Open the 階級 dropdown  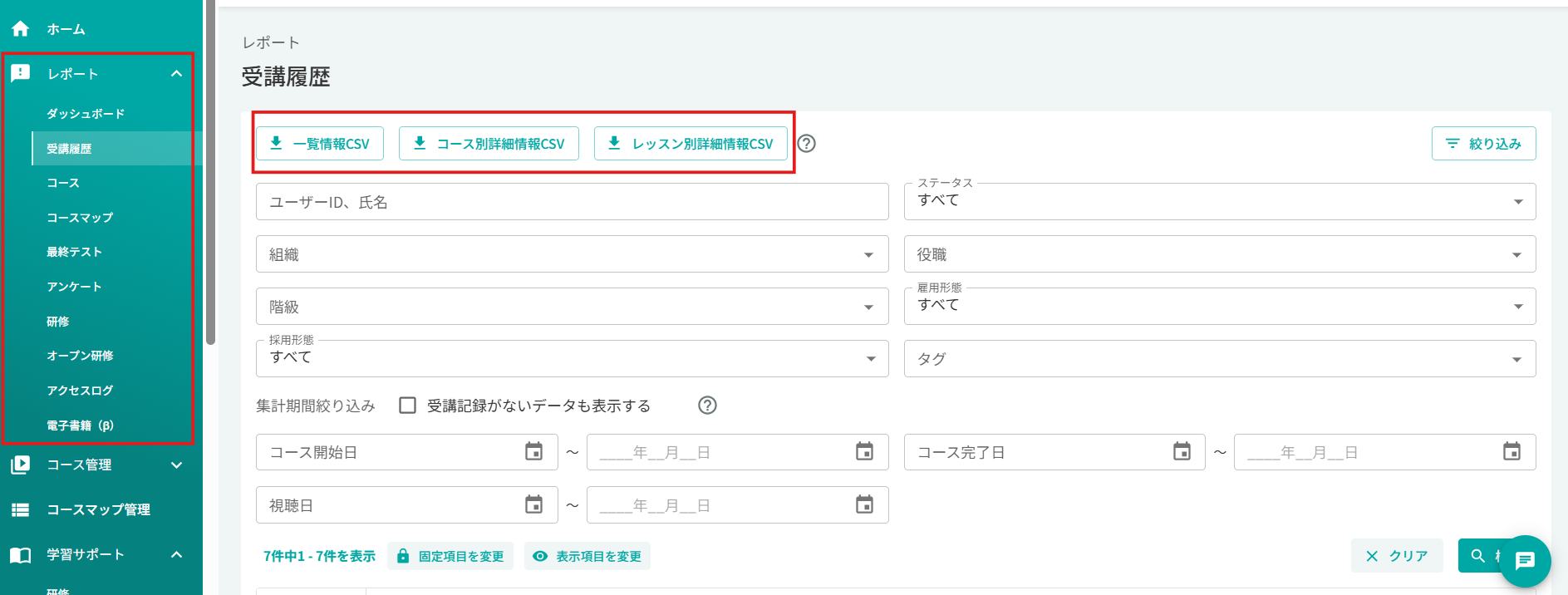[573, 307]
